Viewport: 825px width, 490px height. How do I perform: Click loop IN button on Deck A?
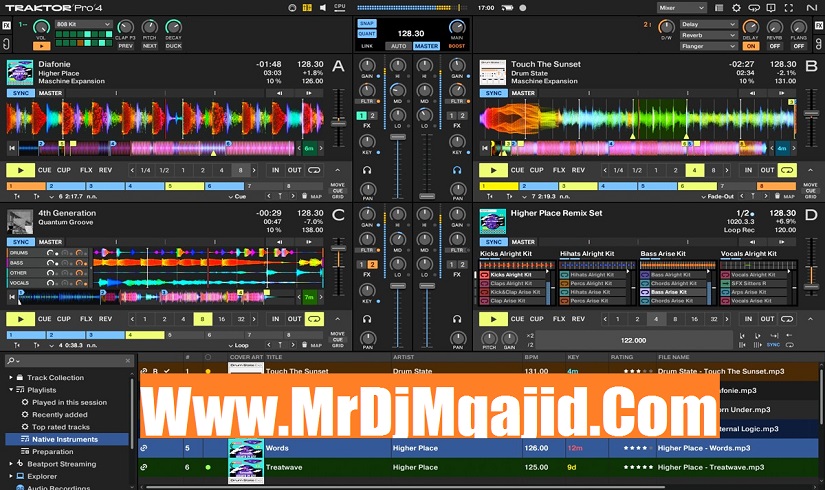pyautogui.click(x=275, y=171)
